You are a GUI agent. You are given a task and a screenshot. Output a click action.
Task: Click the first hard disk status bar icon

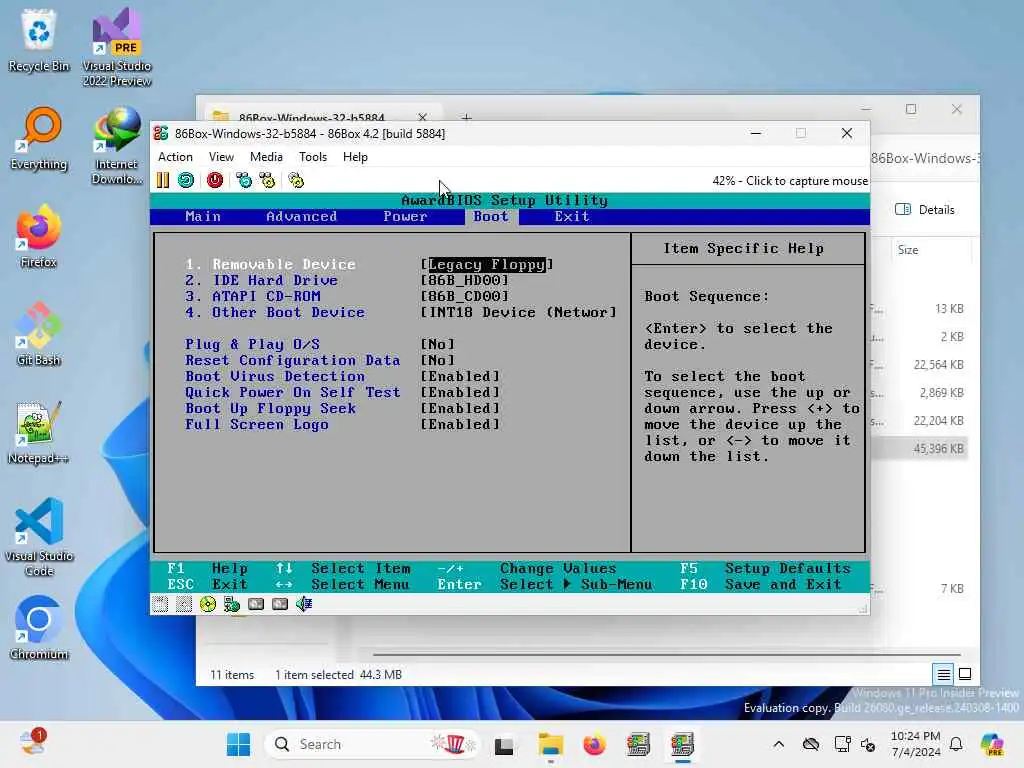256,604
